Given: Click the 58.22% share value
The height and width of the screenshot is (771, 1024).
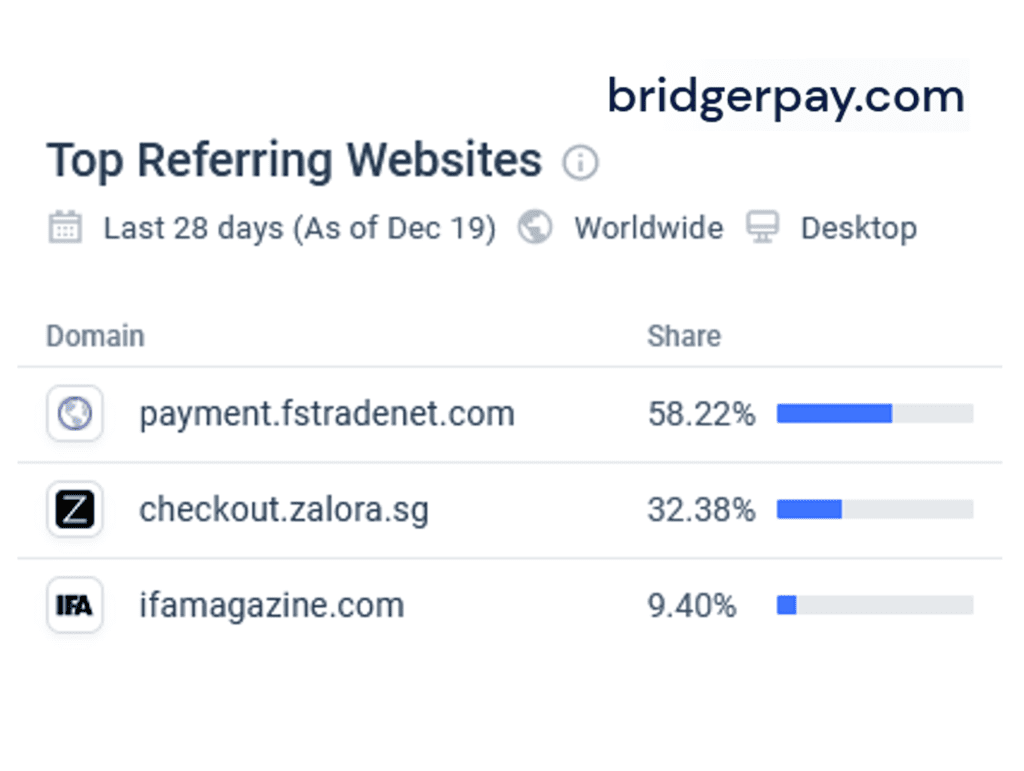Looking at the screenshot, I should (x=703, y=413).
